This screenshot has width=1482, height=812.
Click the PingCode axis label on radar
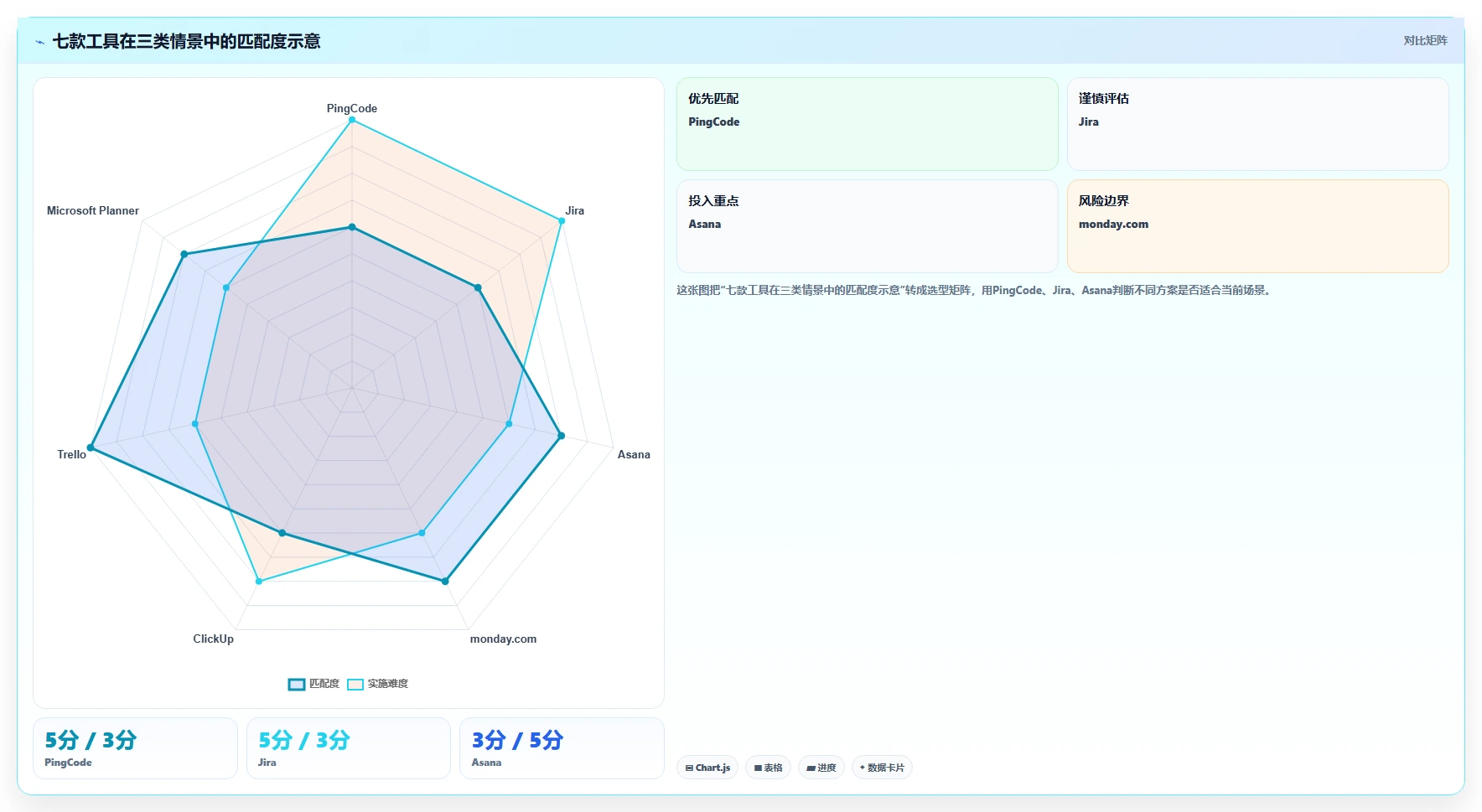point(352,108)
